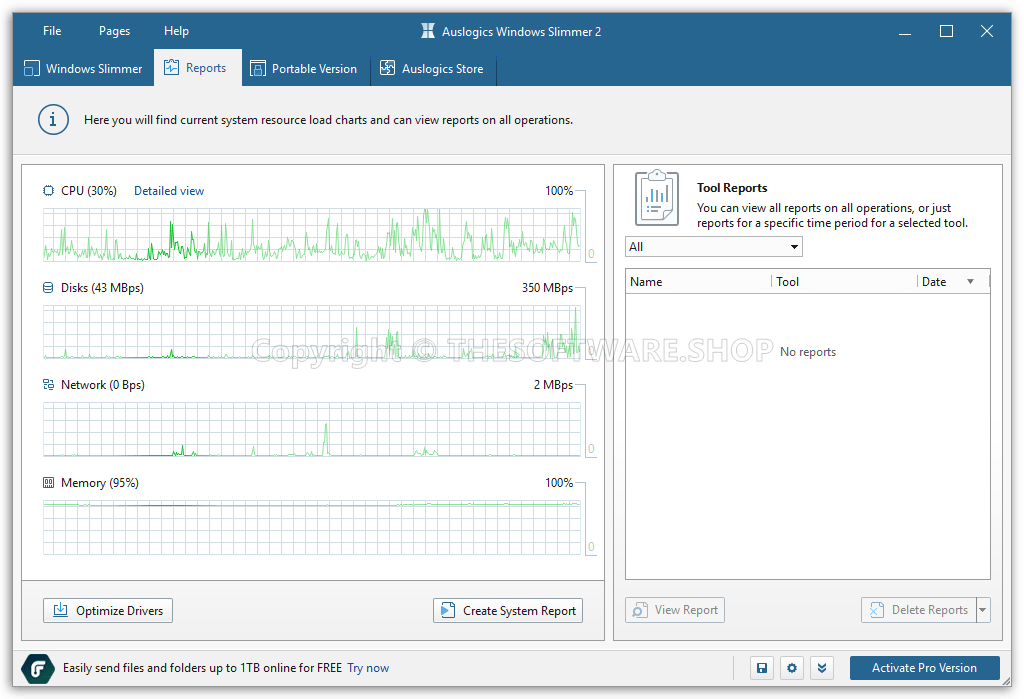The height and width of the screenshot is (699, 1024).
Task: Click the Network icon
Action: (48, 385)
